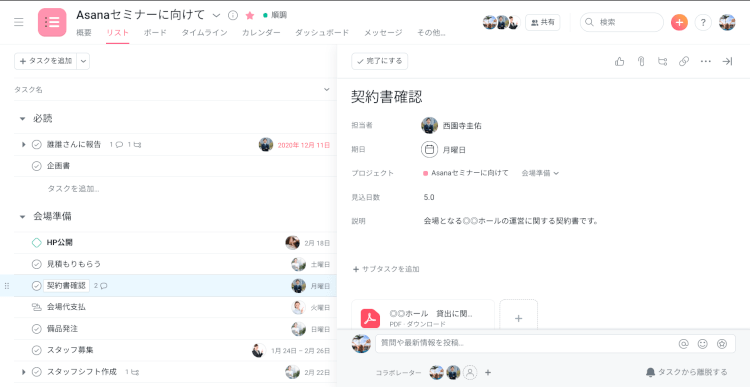
Task: Open the project title dropdown chevron
Action: (216, 16)
